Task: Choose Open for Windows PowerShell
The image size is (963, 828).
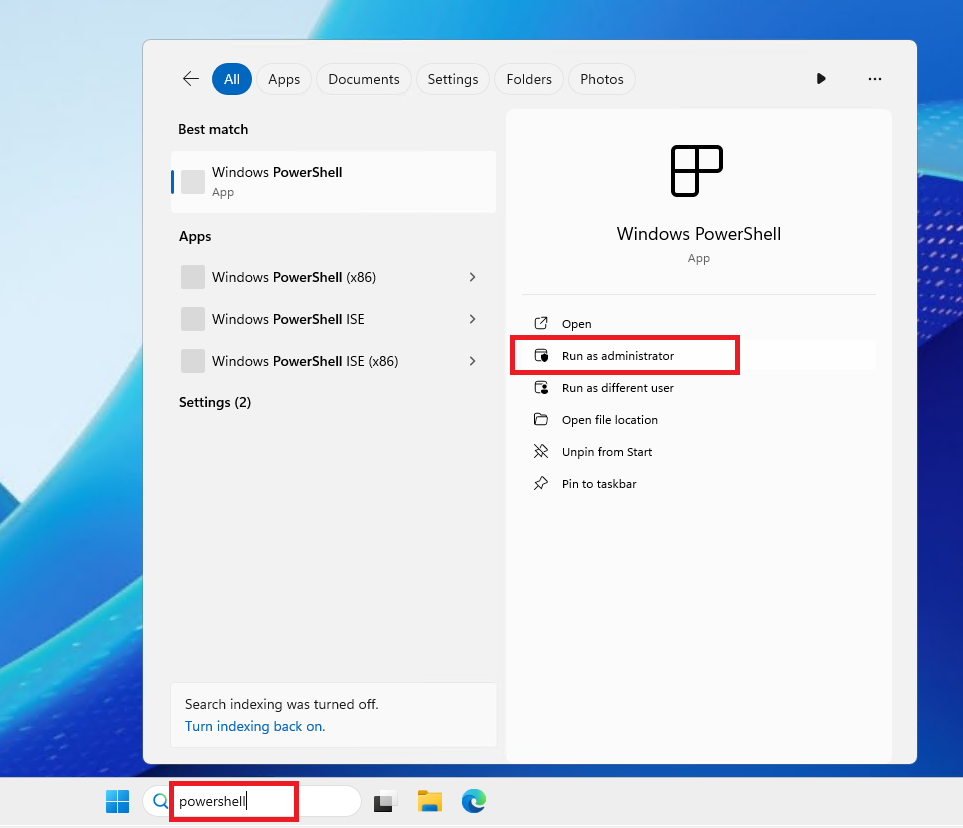Action: (x=698, y=324)
